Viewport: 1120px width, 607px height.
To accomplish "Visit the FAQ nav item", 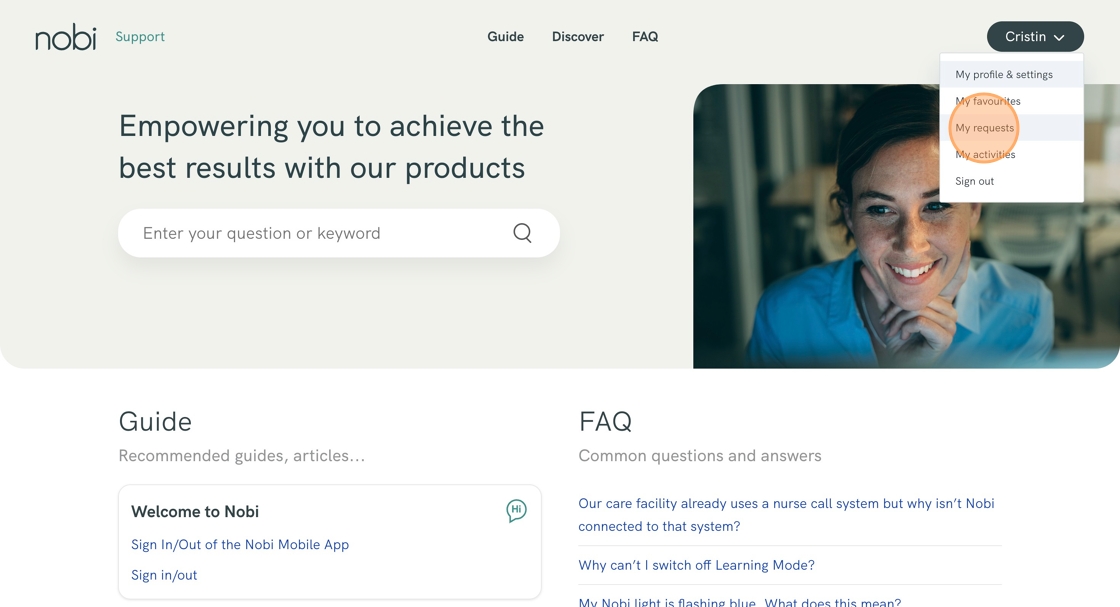I will (645, 36).
